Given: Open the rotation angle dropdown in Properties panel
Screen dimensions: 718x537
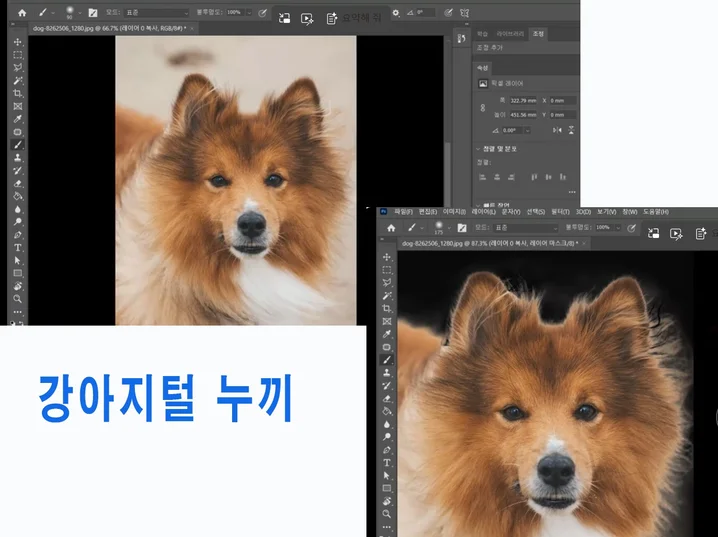Looking at the screenshot, I should pos(528,130).
